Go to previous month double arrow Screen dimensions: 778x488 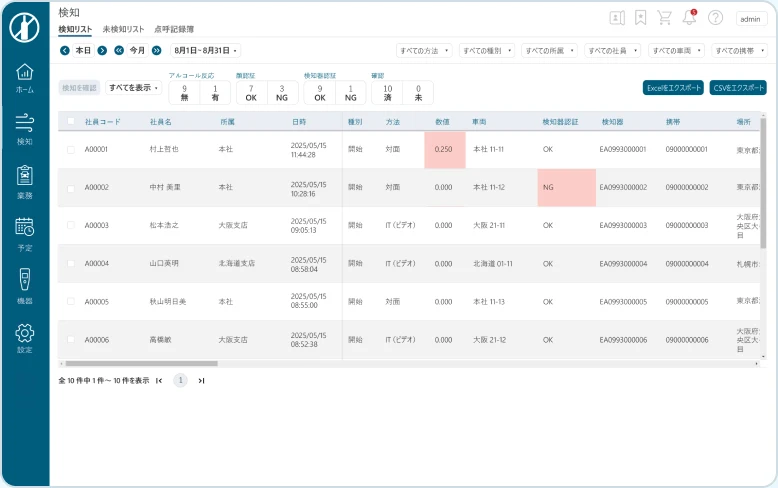click(x=119, y=51)
